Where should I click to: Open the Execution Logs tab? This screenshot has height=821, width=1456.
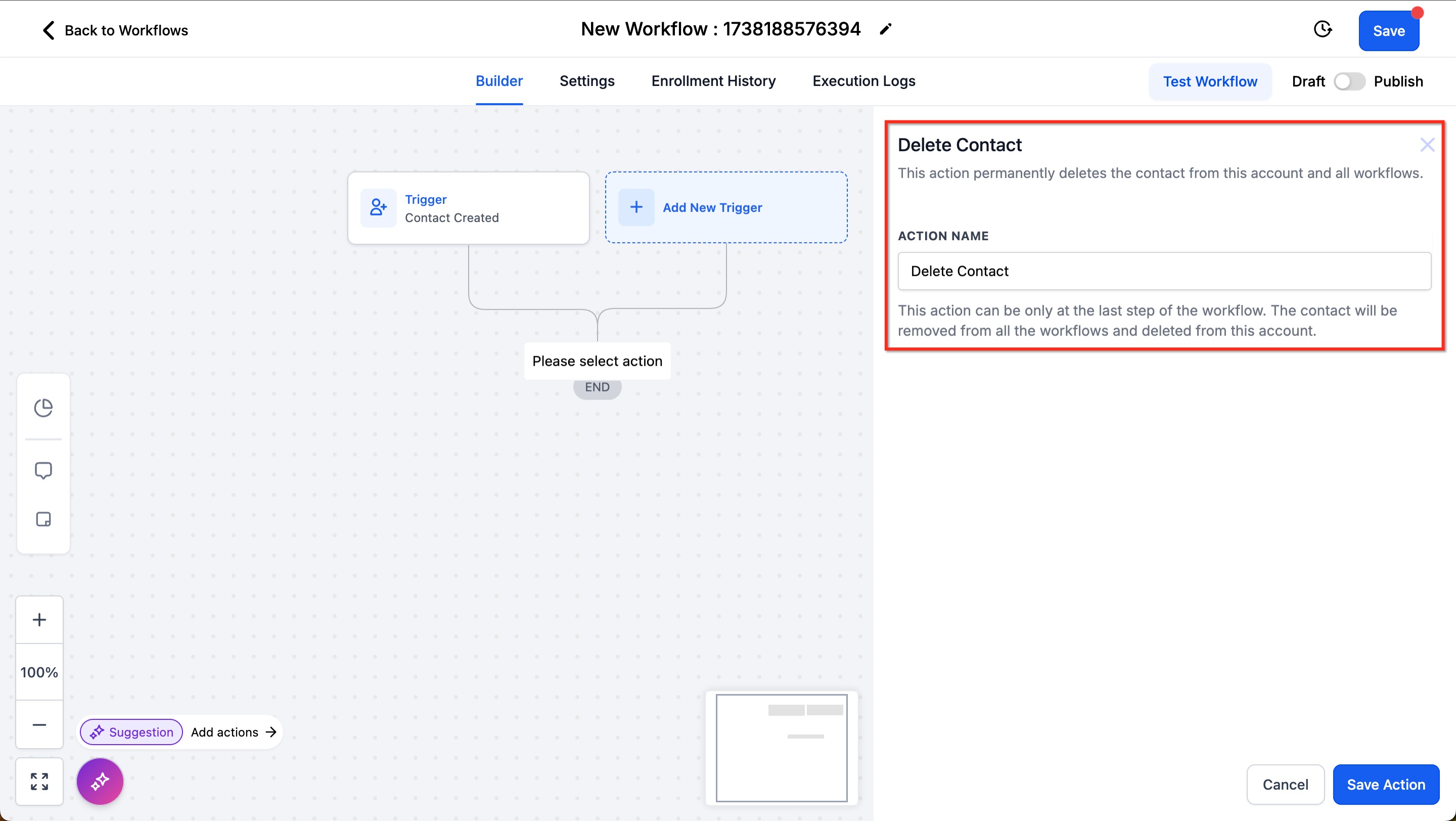pyautogui.click(x=863, y=81)
